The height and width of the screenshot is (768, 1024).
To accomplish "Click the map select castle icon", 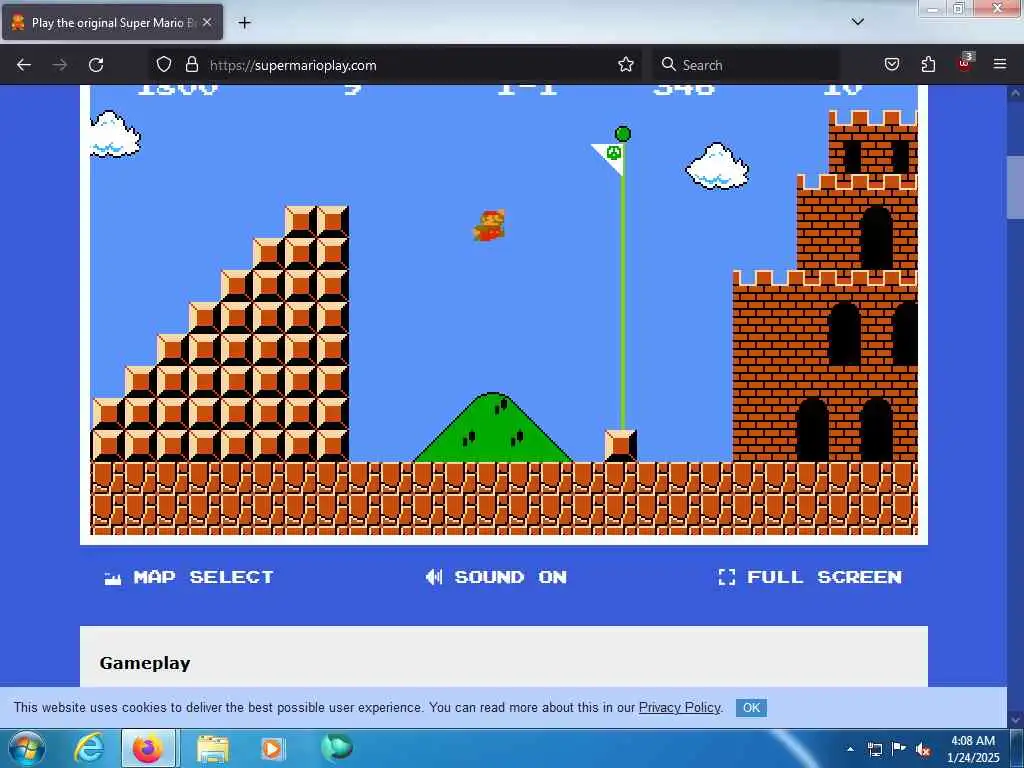I will 112,578.
